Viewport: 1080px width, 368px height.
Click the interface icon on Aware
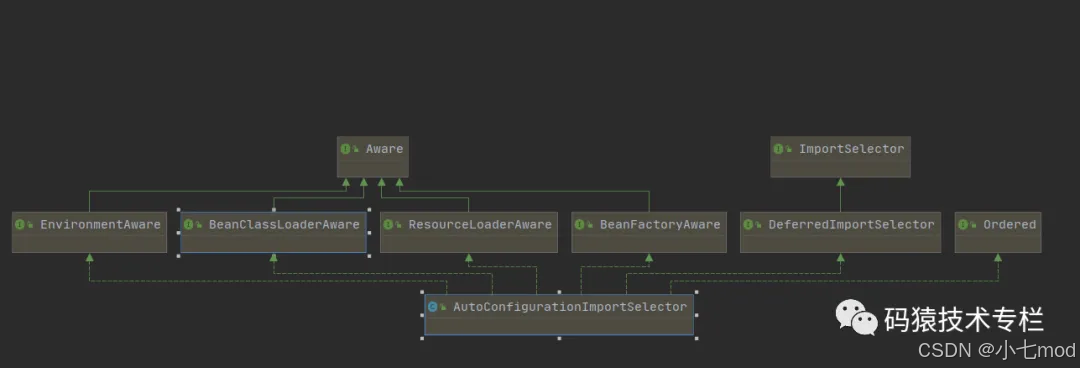(346, 149)
